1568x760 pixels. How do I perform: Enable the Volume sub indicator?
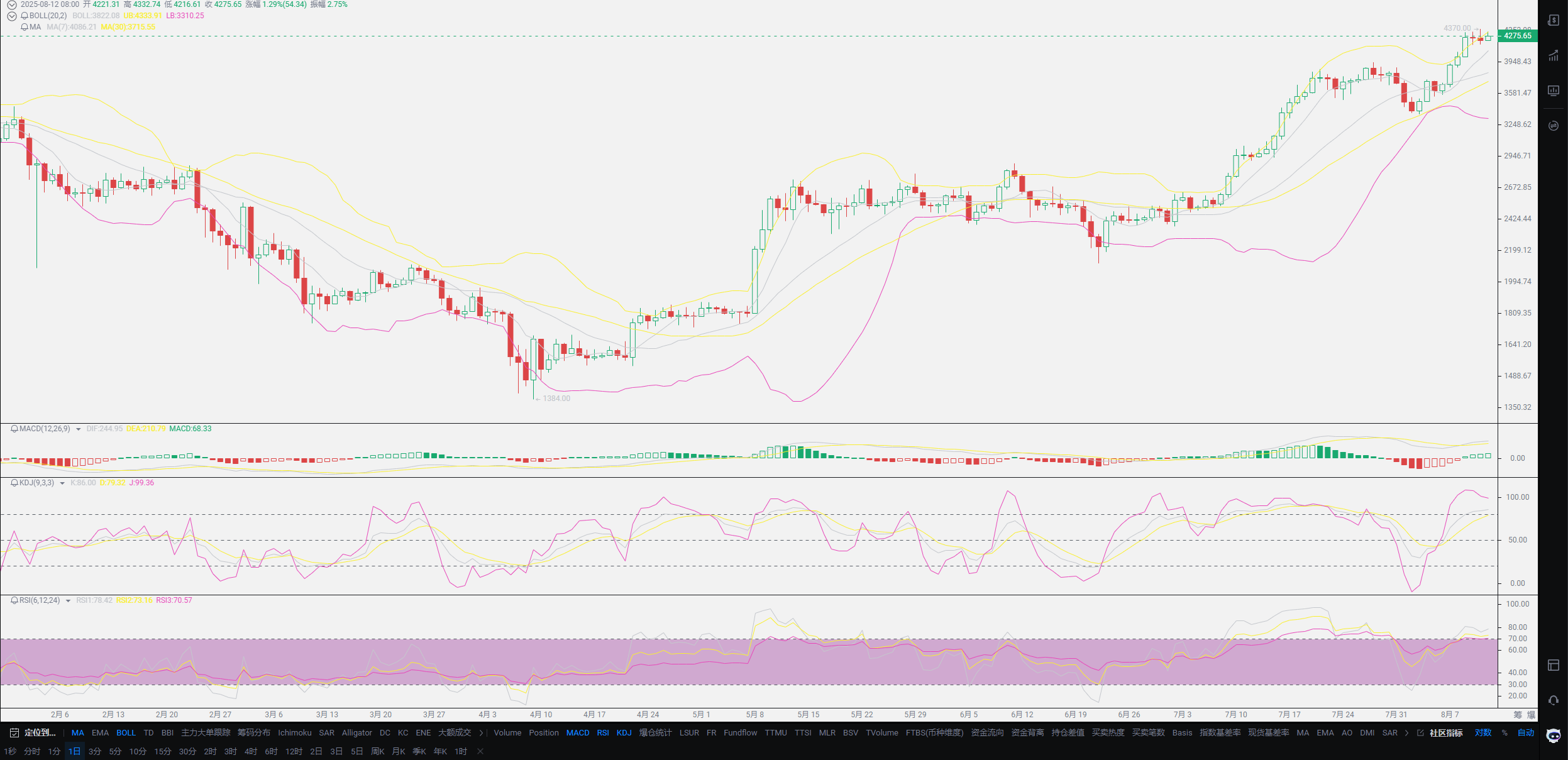coord(507,733)
